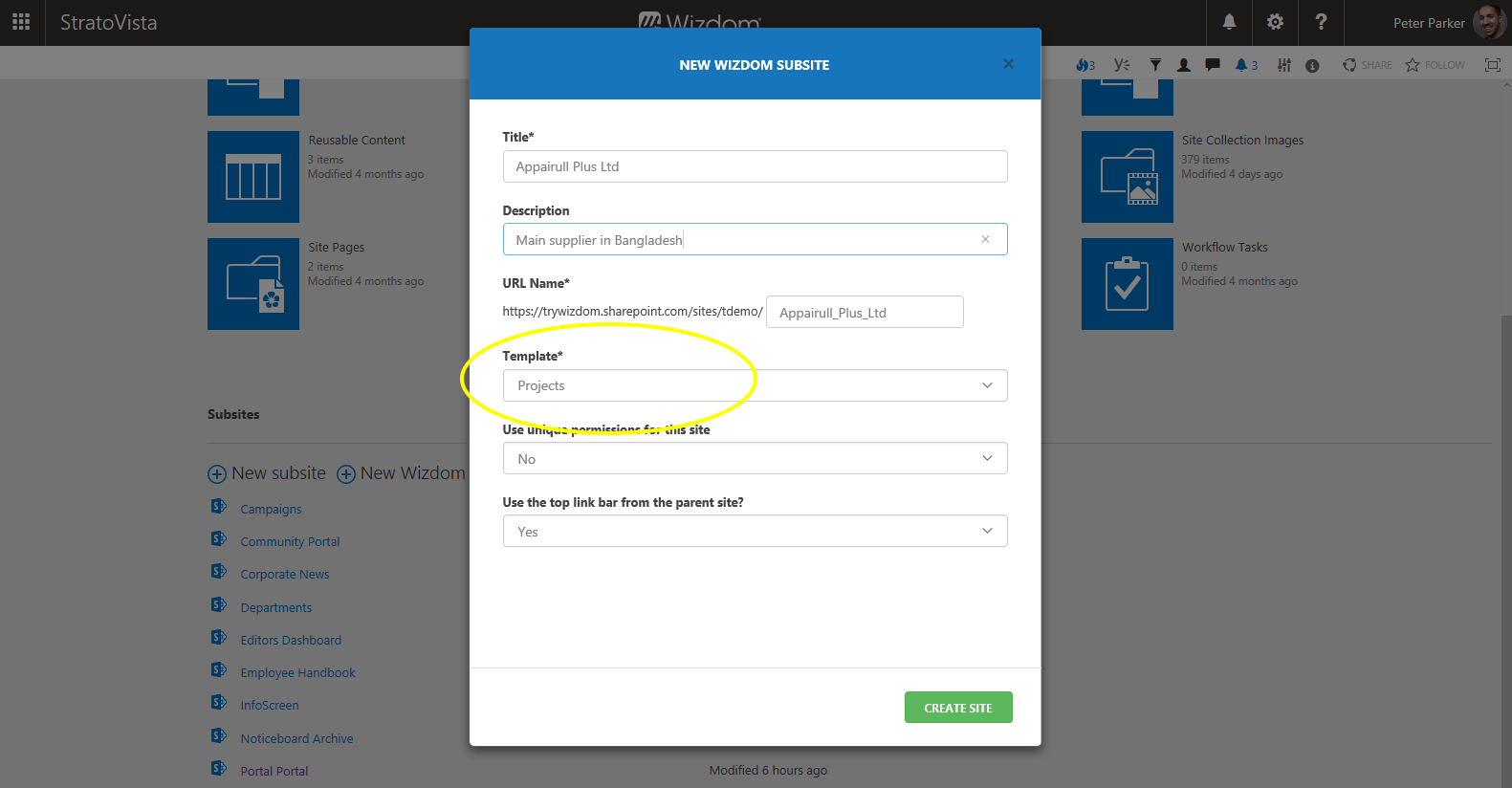This screenshot has width=1512, height=788.
Task: Open the app launcher grid icon
Action: pyautogui.click(x=21, y=22)
